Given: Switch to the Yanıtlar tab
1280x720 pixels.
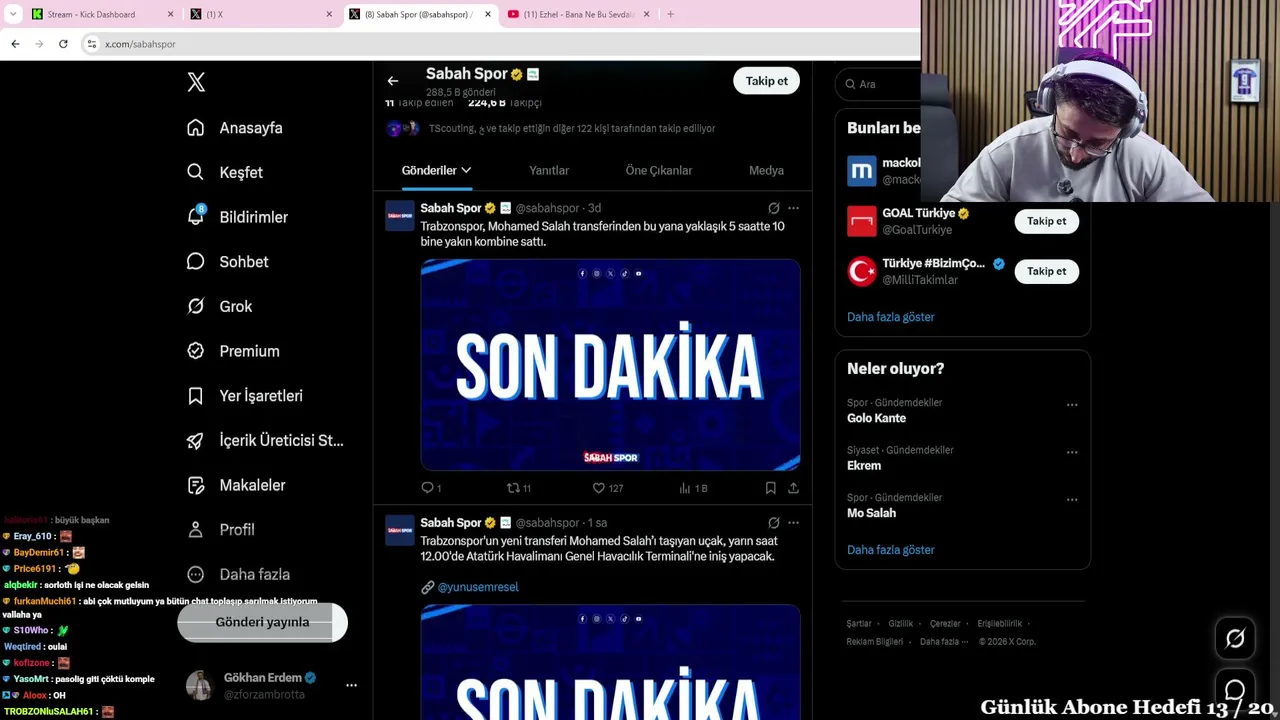Looking at the screenshot, I should click(x=549, y=170).
